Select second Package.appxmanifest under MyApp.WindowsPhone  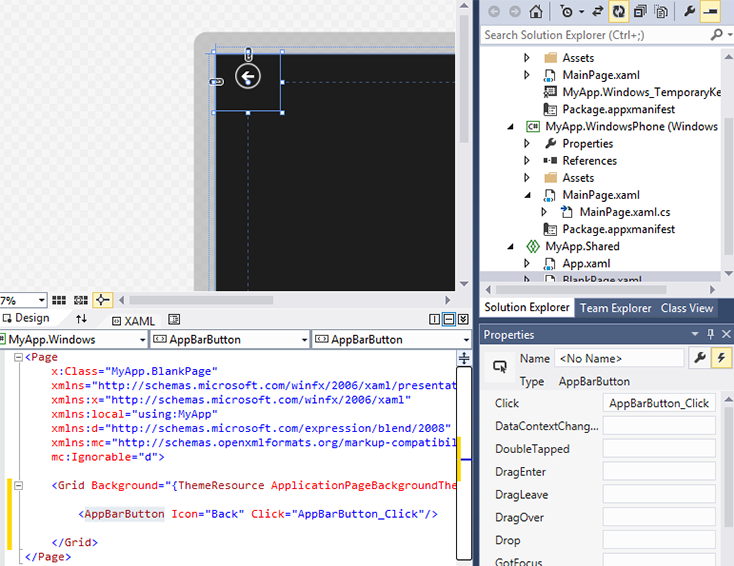point(618,229)
